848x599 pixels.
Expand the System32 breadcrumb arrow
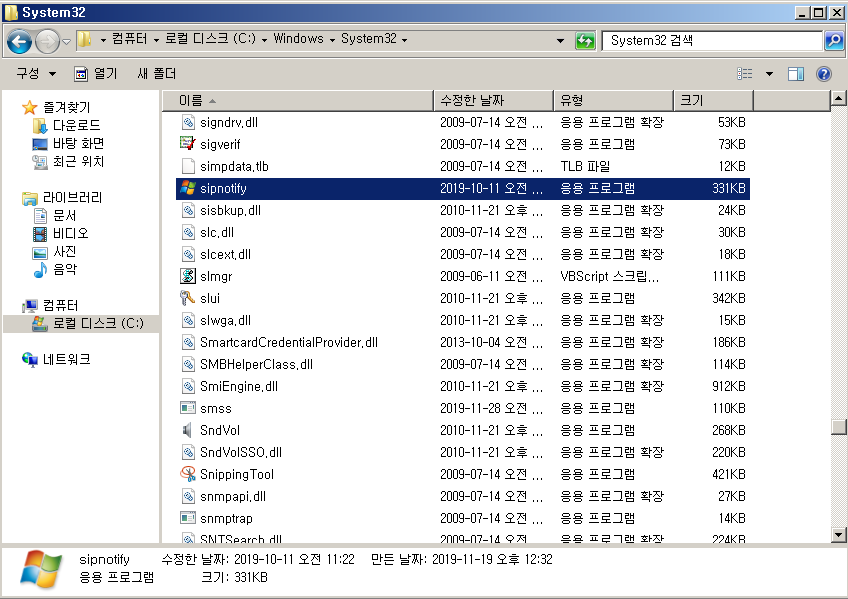tap(405, 39)
